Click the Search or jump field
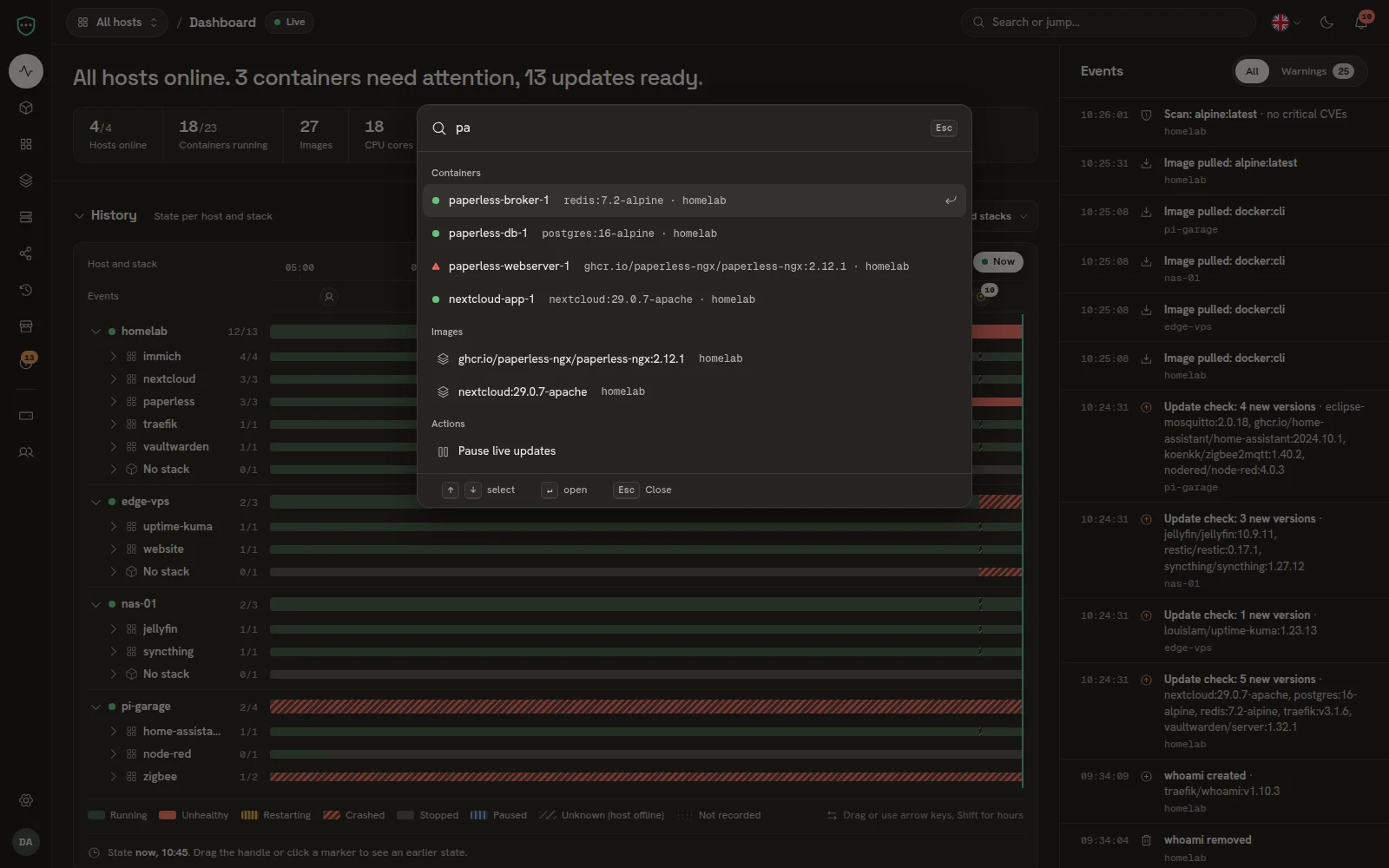The image size is (1389, 868). [1109, 23]
